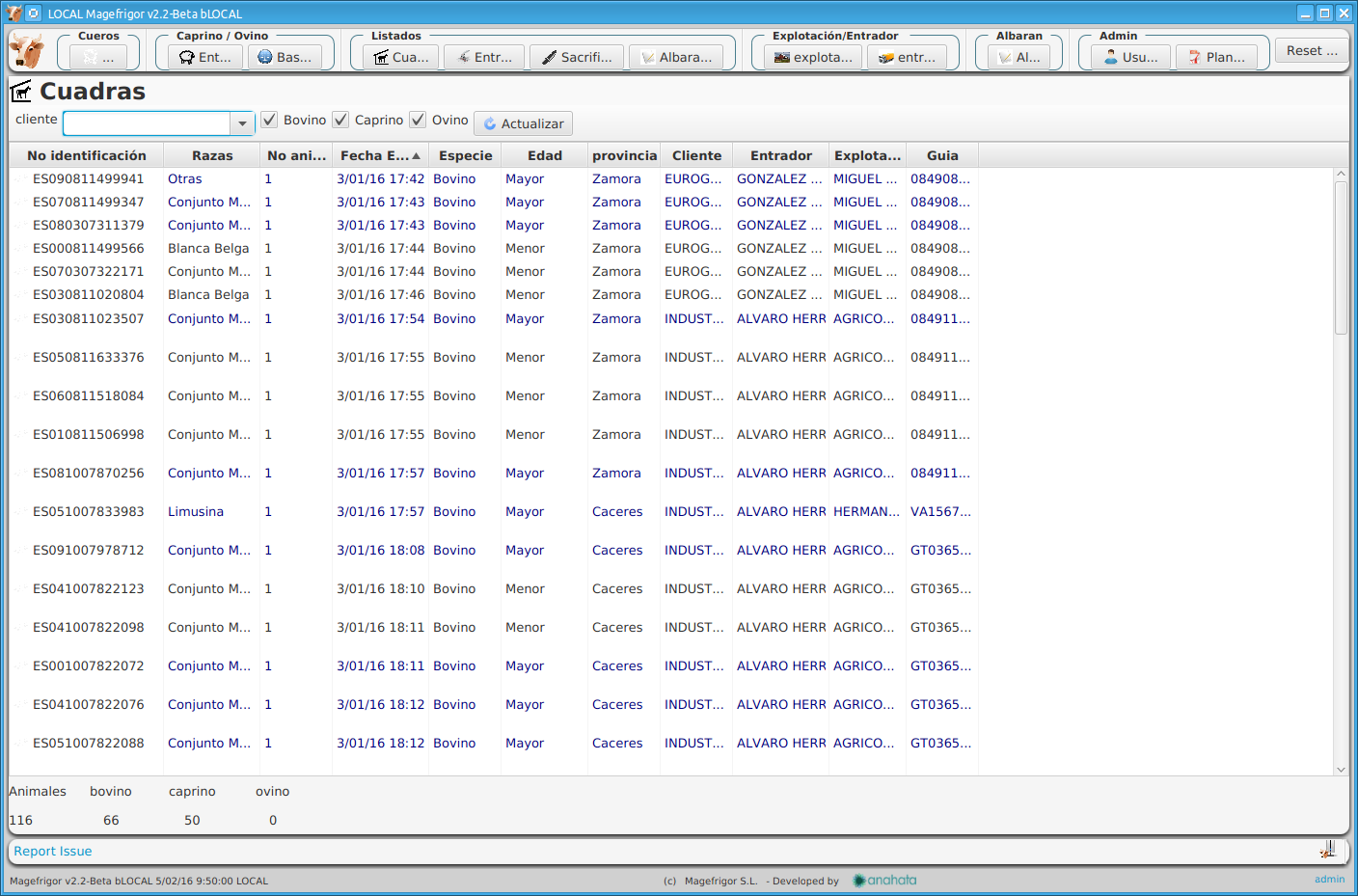Screen dimensions: 1358x896
Task: Toggle the Ovino checkbox
Action: (418, 120)
